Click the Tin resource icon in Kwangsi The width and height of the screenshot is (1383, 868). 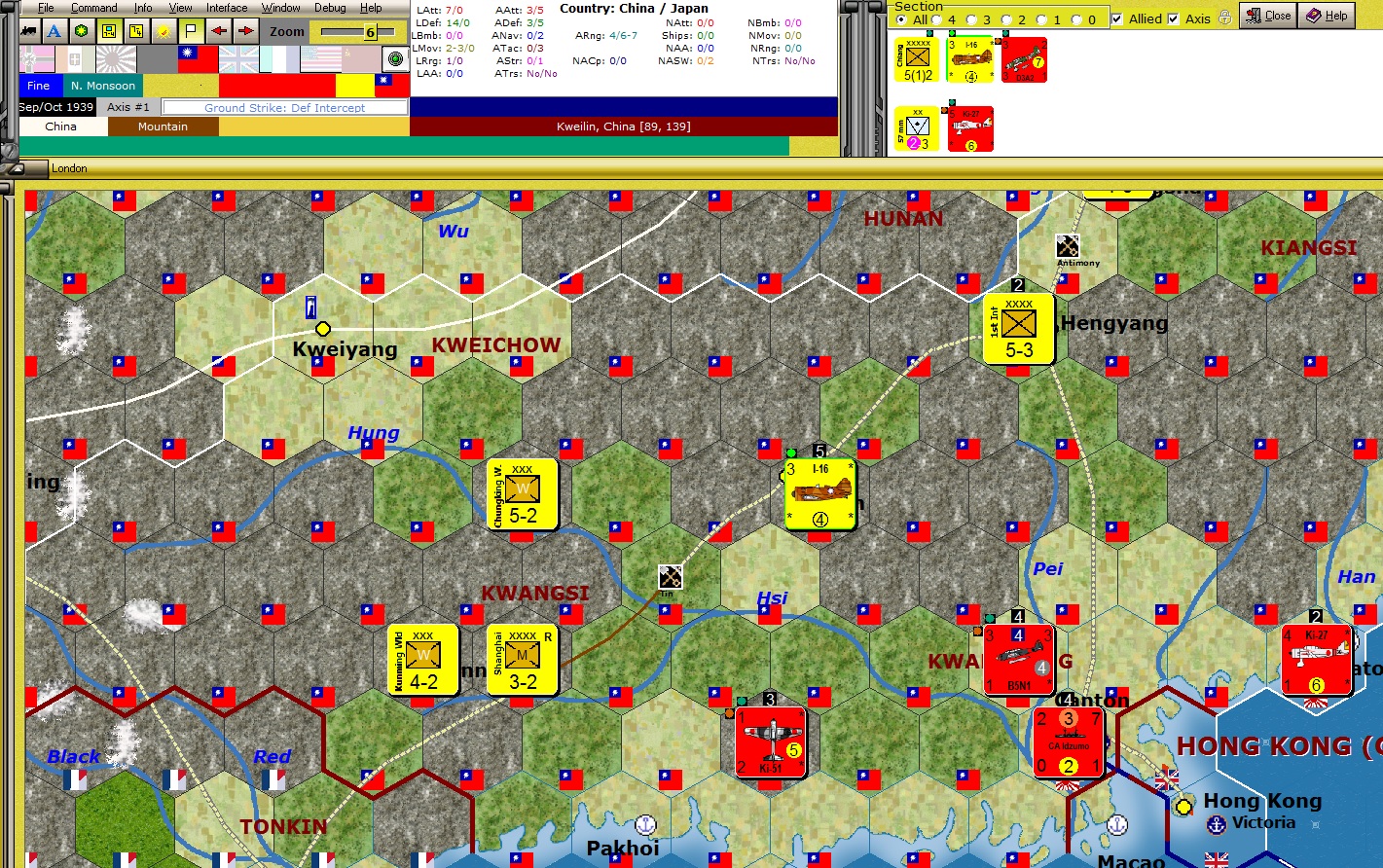click(671, 576)
